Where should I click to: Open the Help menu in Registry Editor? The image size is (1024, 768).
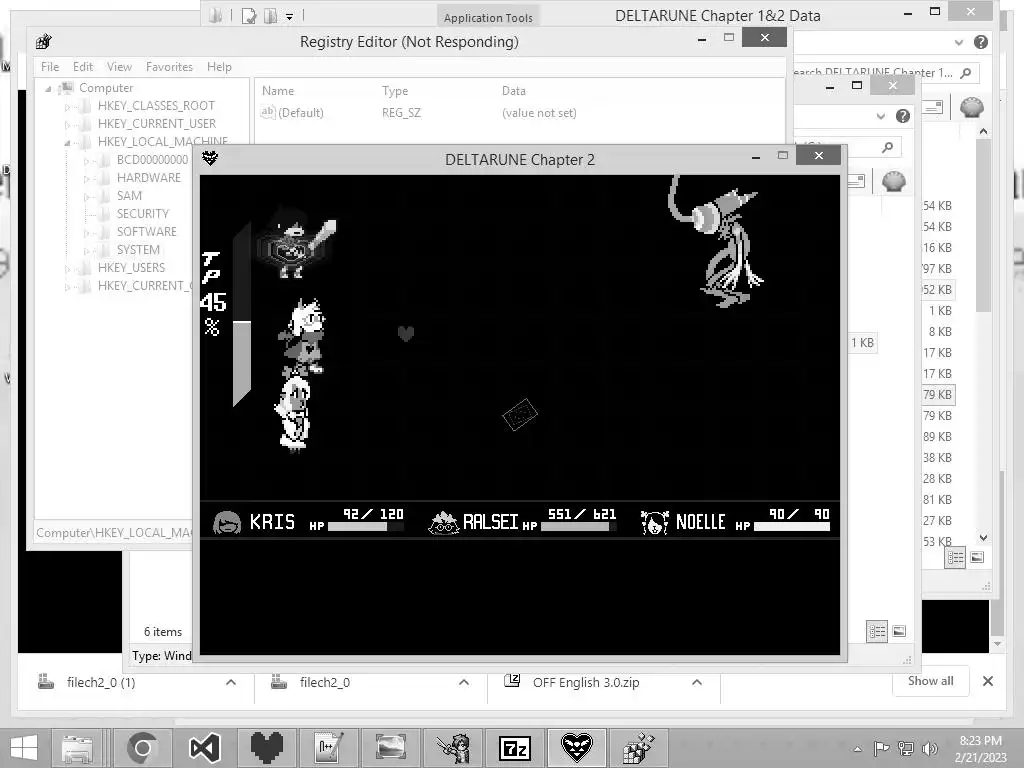pyautogui.click(x=219, y=67)
